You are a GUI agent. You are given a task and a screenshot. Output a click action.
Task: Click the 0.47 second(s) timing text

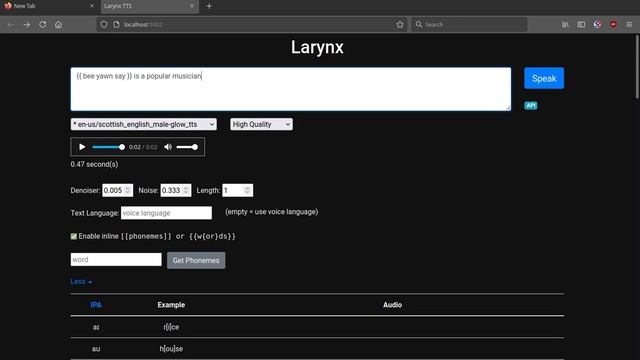tap(94, 164)
